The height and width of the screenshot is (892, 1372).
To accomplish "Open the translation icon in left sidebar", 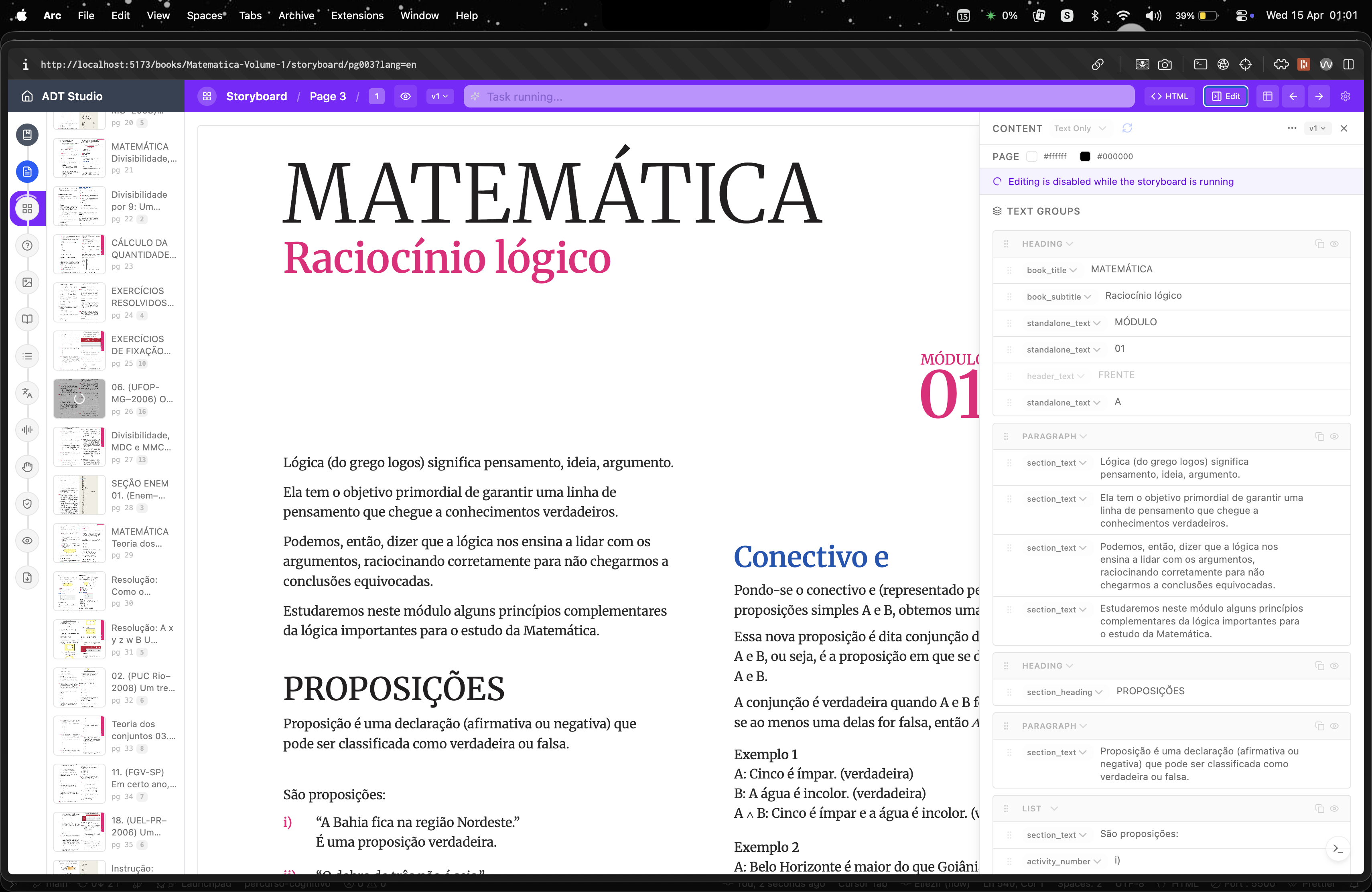I will [x=27, y=393].
